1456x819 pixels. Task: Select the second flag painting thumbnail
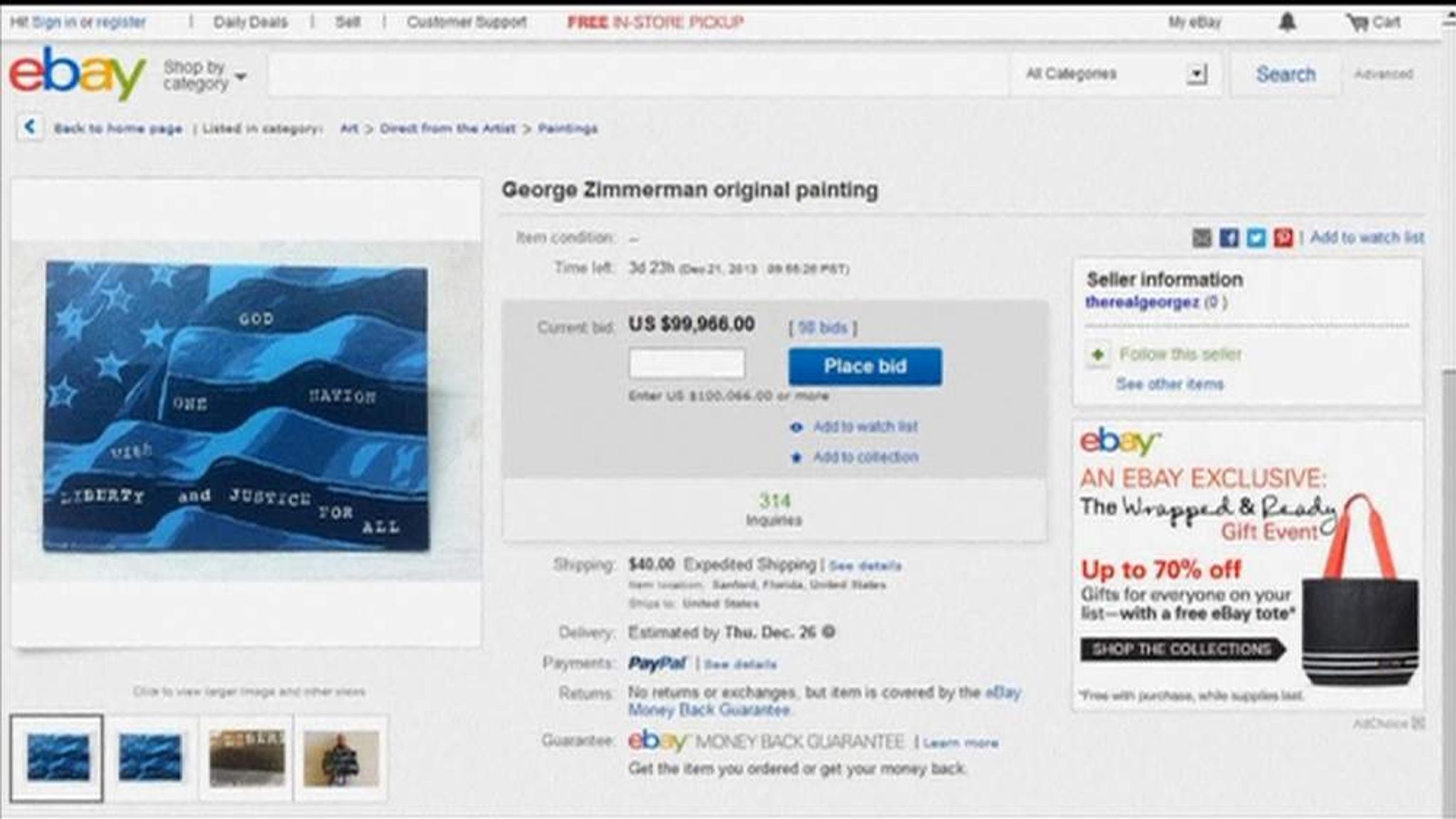tap(150, 758)
